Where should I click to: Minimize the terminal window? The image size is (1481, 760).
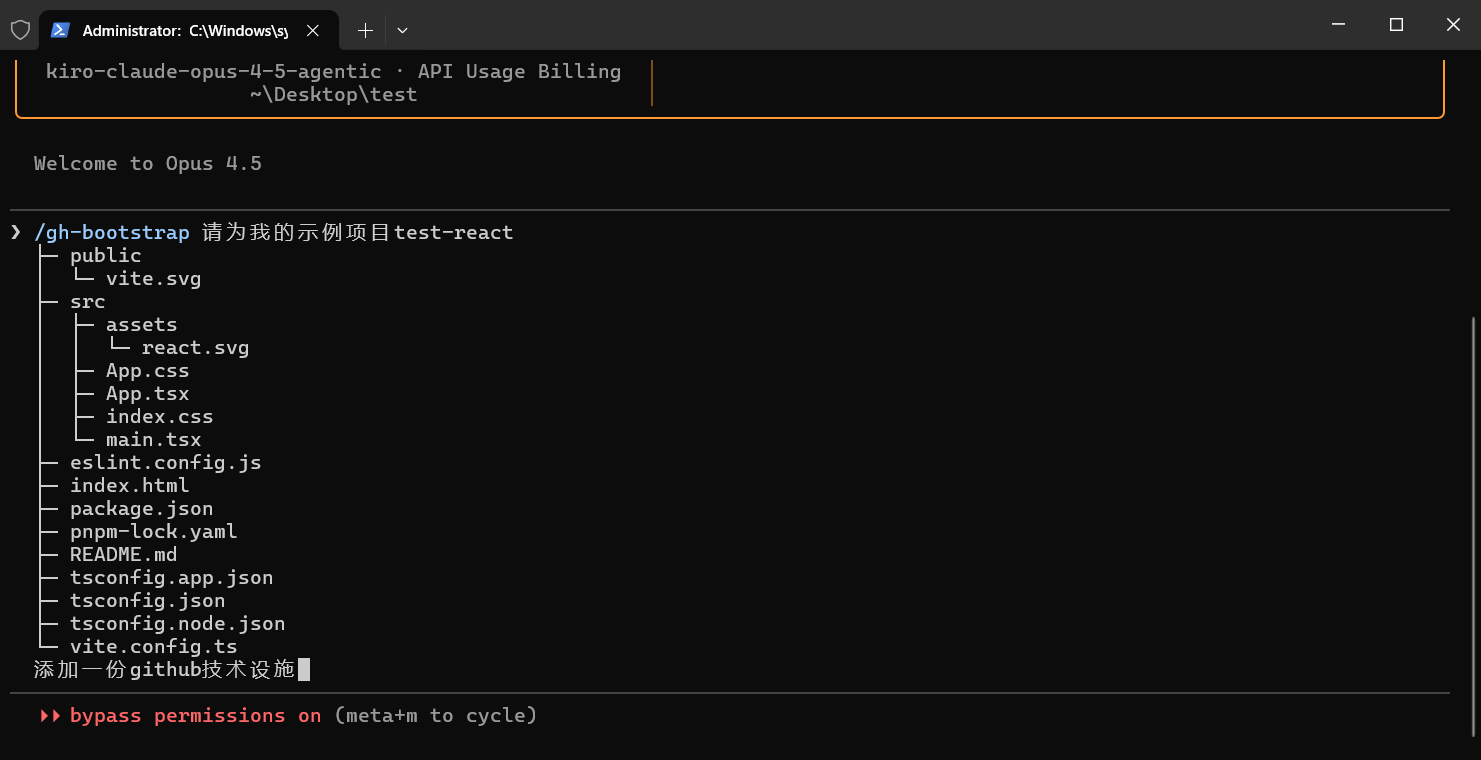tap(1340, 25)
